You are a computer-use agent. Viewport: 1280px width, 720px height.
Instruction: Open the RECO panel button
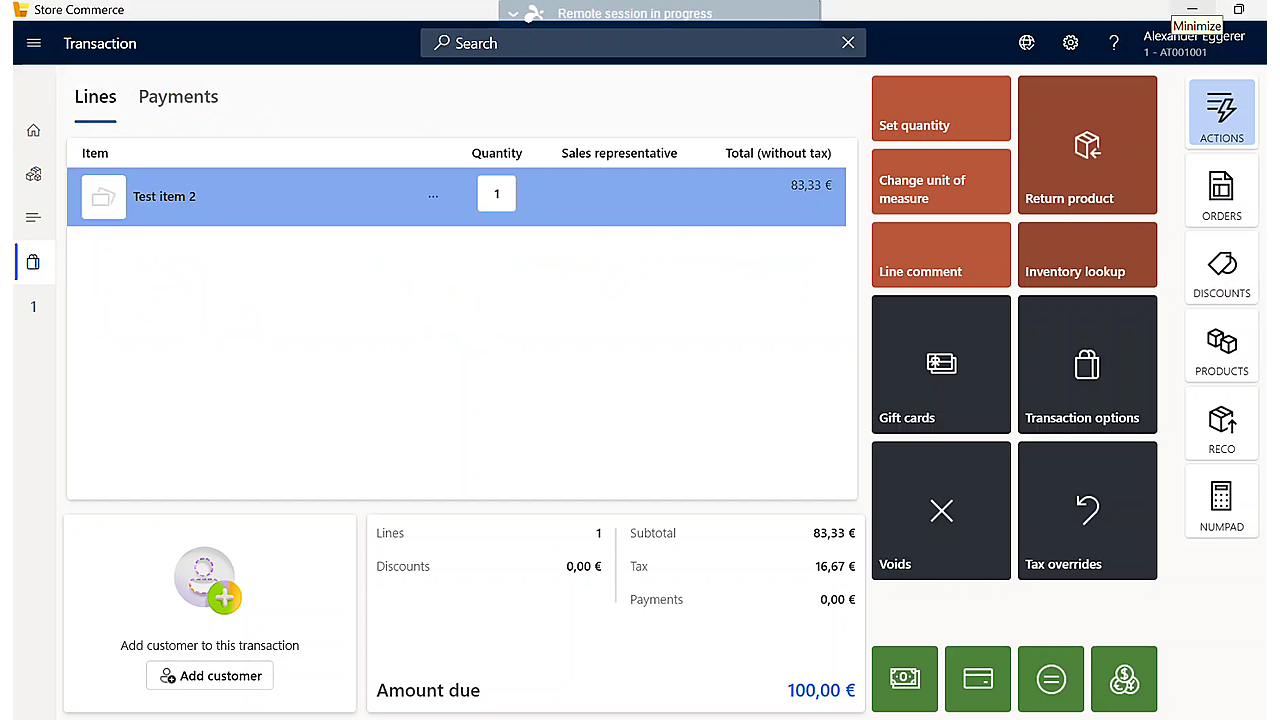tap(1221, 425)
